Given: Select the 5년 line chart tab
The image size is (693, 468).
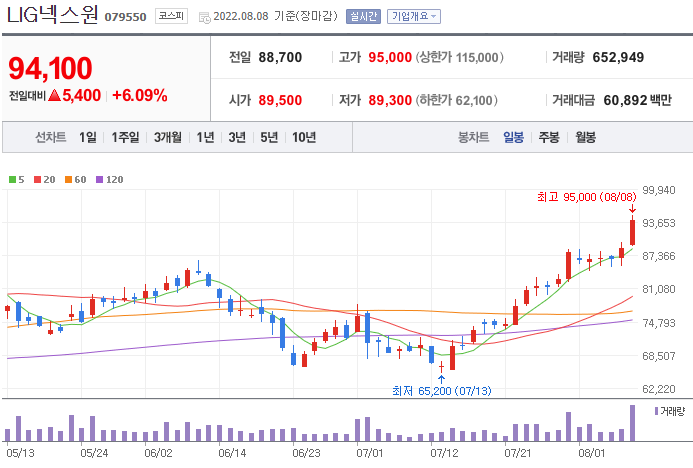Looking at the screenshot, I should click(269, 137).
